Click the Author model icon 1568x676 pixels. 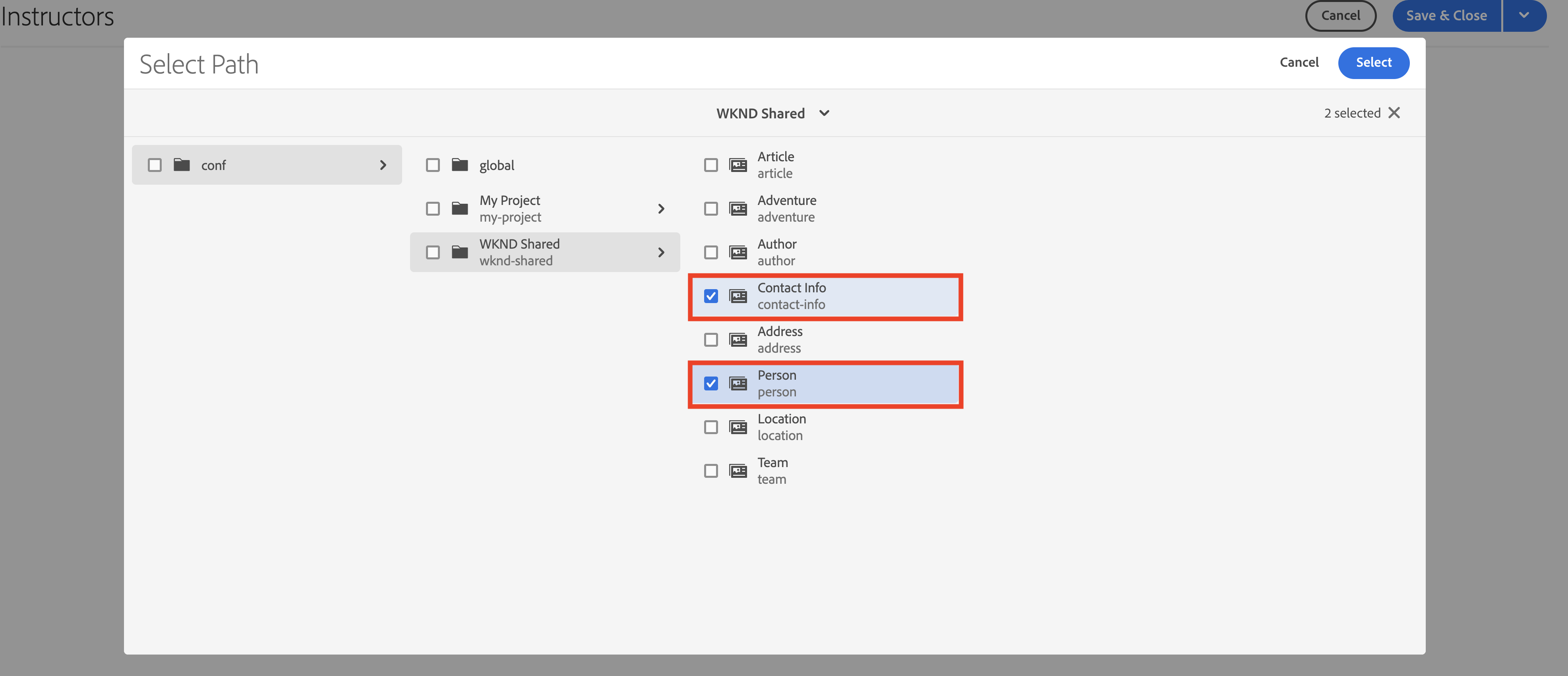point(738,253)
